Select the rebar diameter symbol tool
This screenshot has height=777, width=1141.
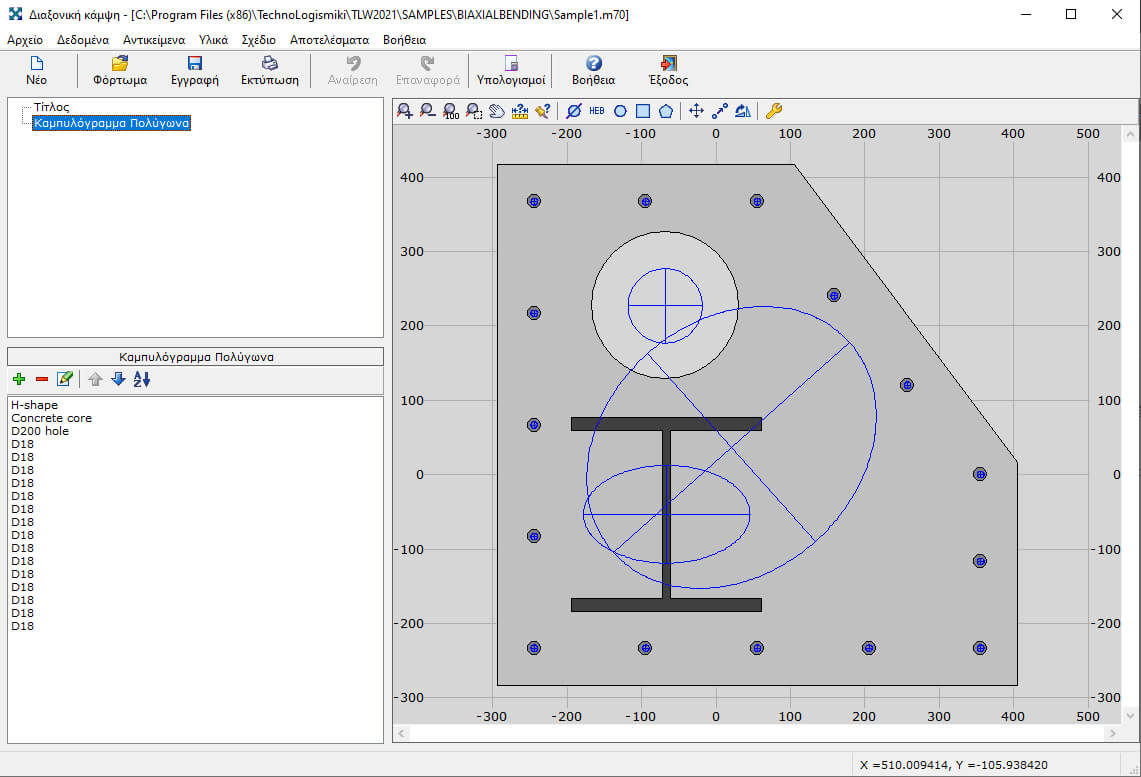574,111
